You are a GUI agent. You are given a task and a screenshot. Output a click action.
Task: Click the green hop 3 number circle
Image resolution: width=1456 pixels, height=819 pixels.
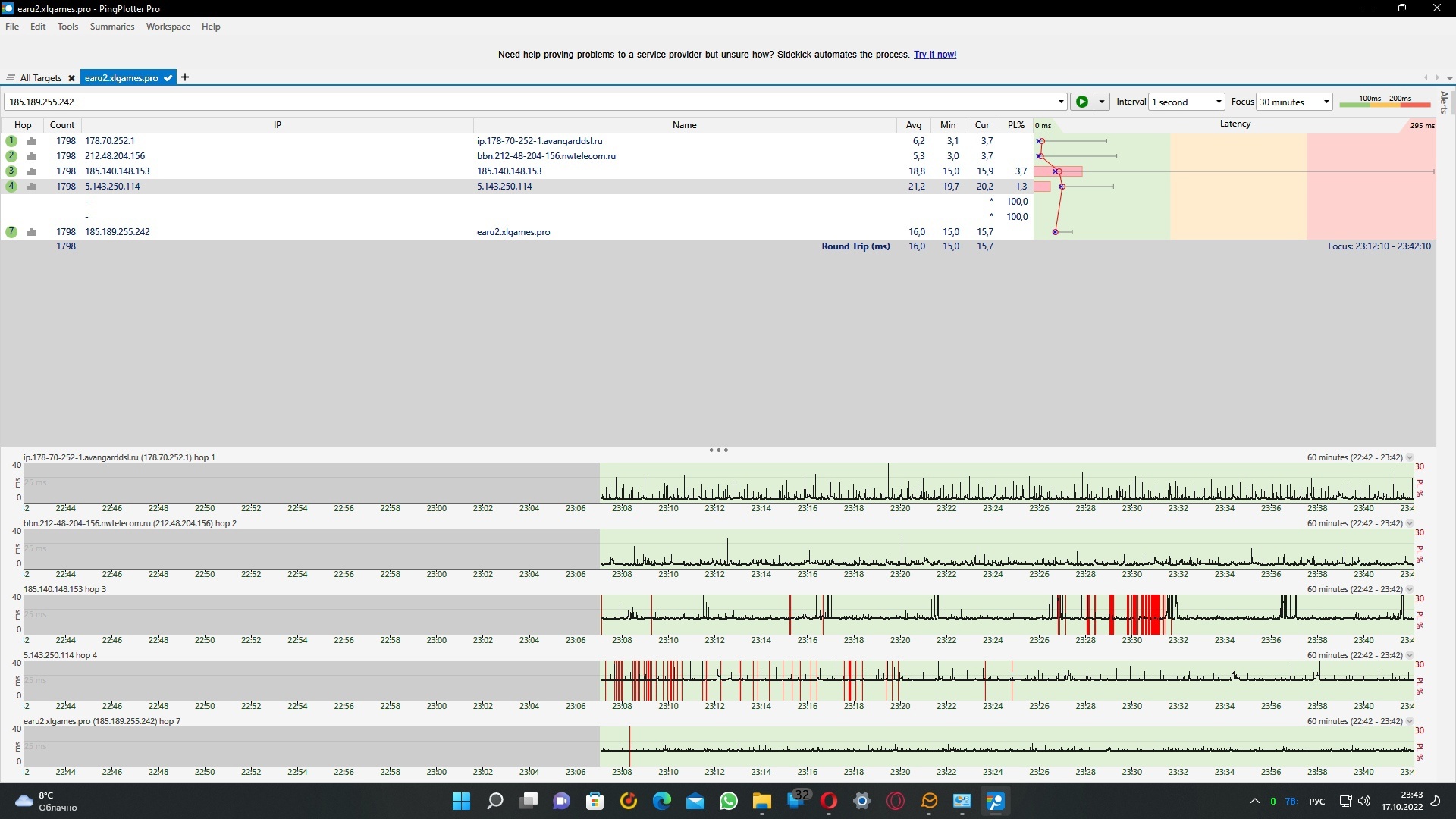[11, 171]
